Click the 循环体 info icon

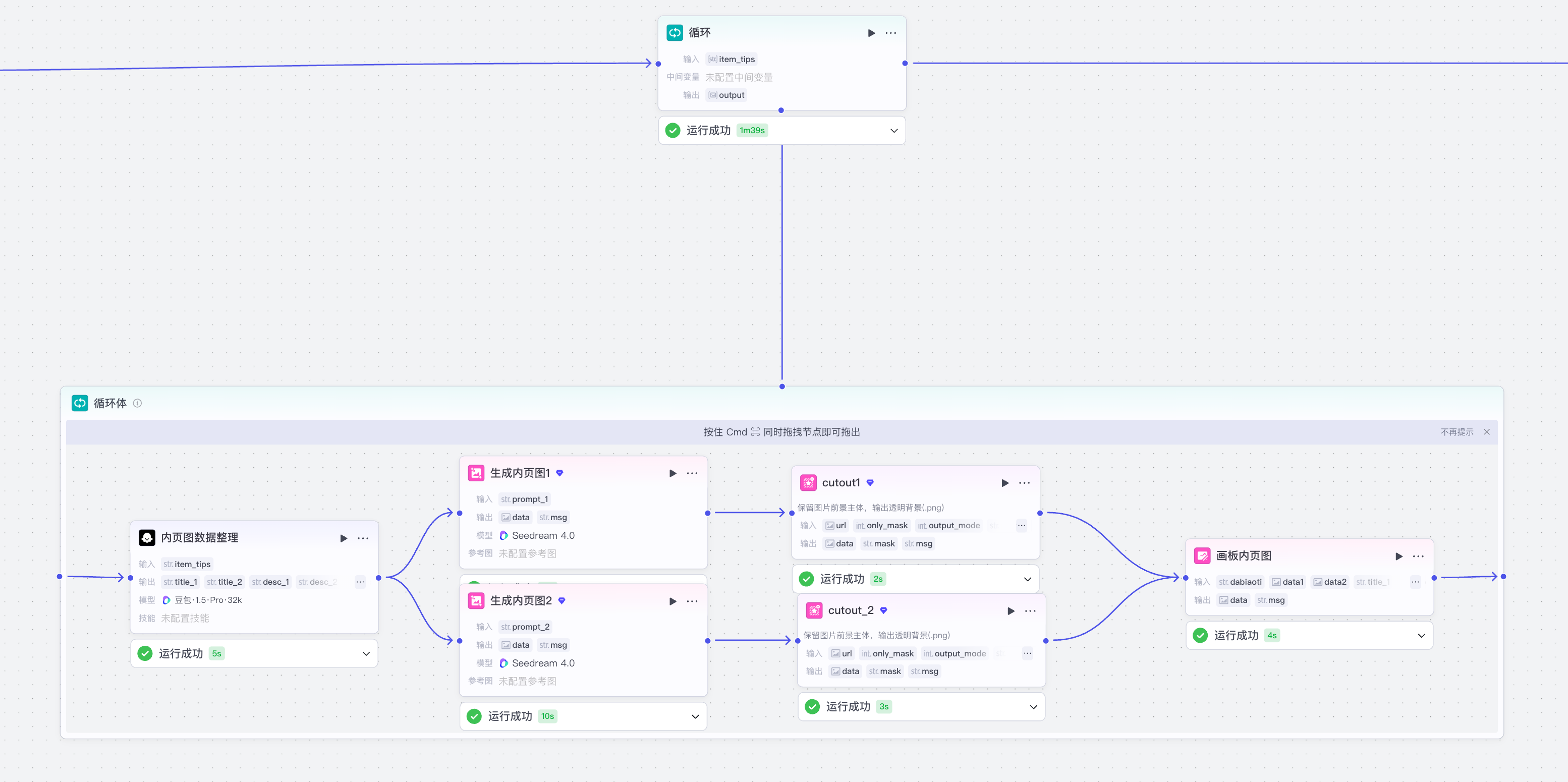(138, 404)
